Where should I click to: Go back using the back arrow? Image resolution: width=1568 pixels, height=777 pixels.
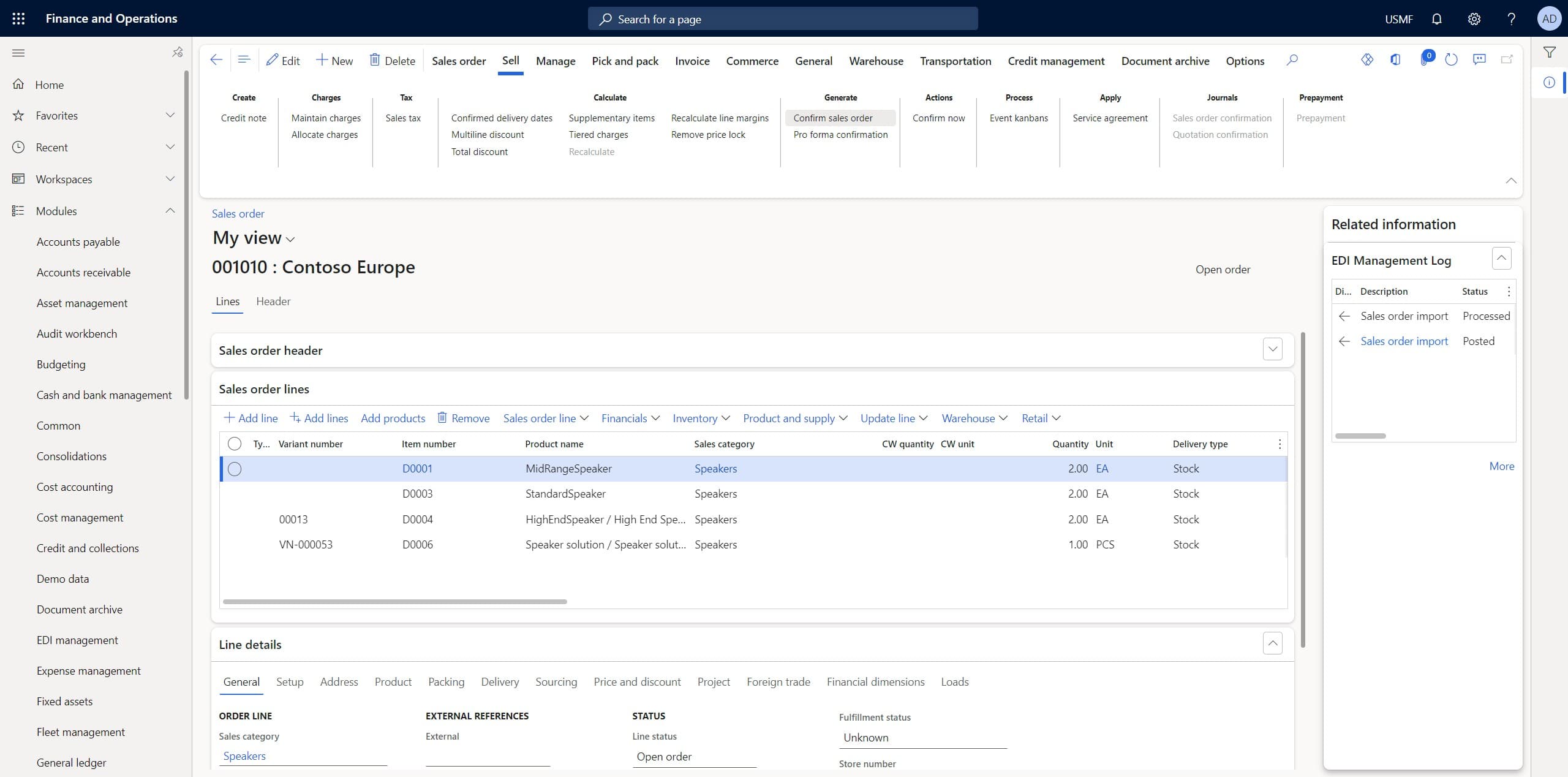(216, 60)
